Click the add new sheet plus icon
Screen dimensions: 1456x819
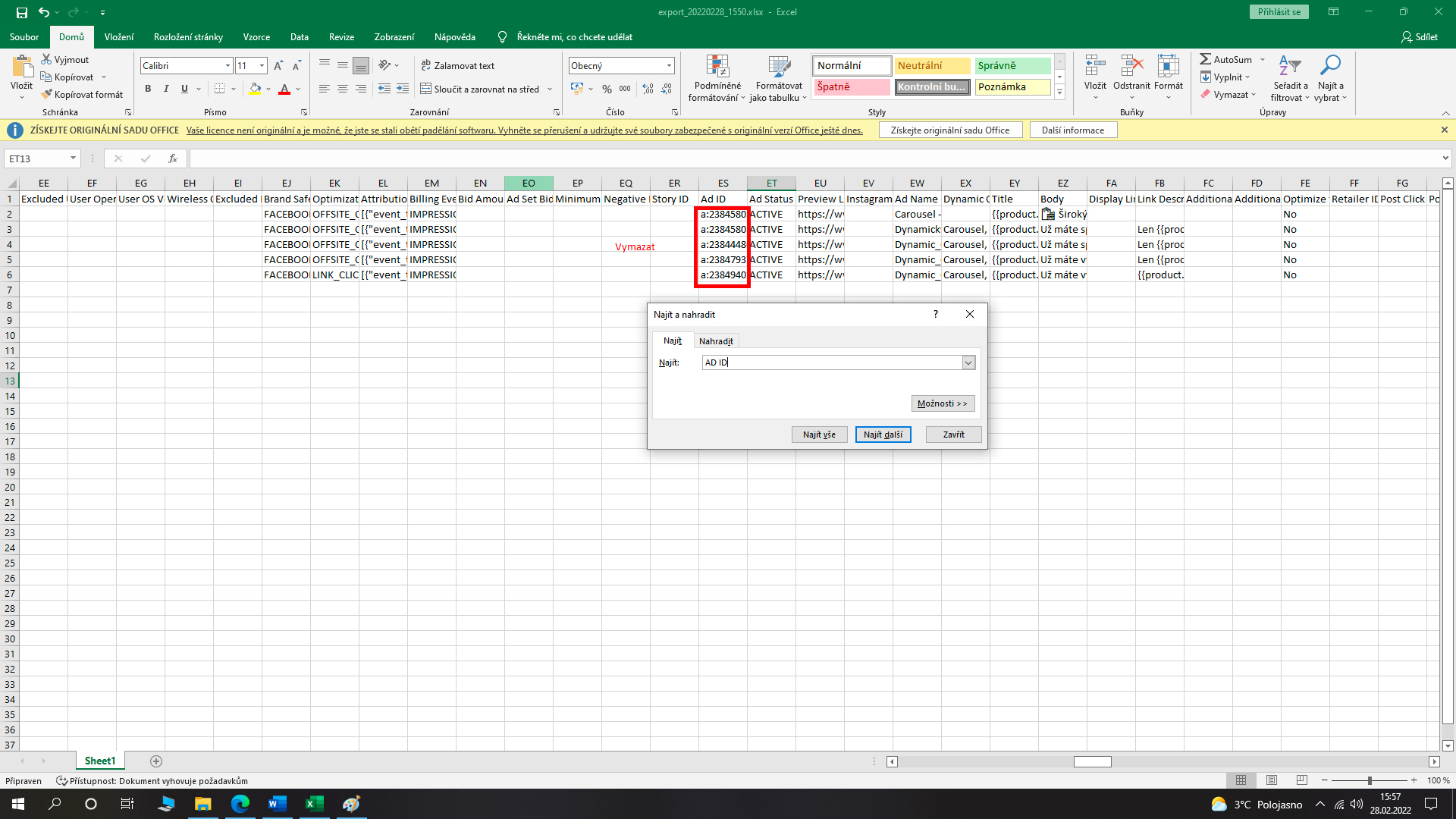tap(156, 761)
